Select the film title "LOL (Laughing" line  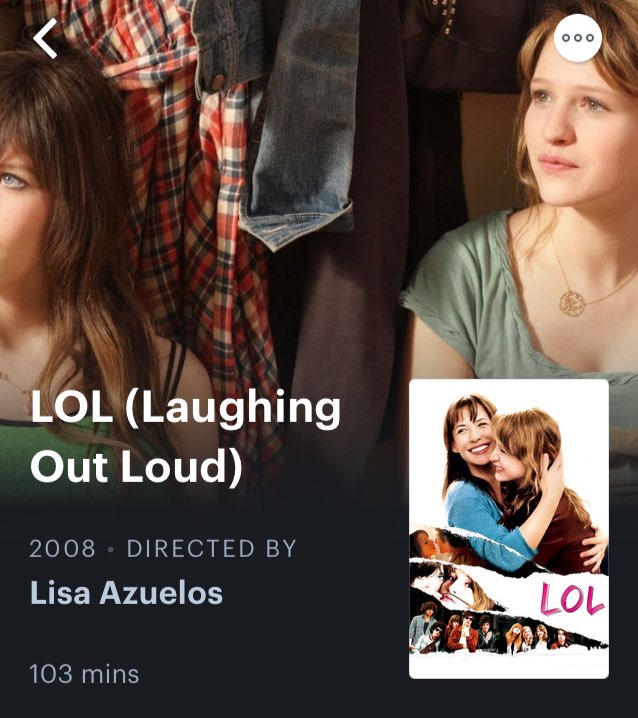[x=185, y=408]
